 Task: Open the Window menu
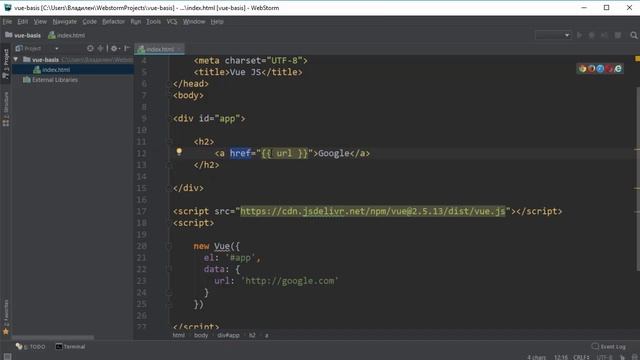point(194,22)
